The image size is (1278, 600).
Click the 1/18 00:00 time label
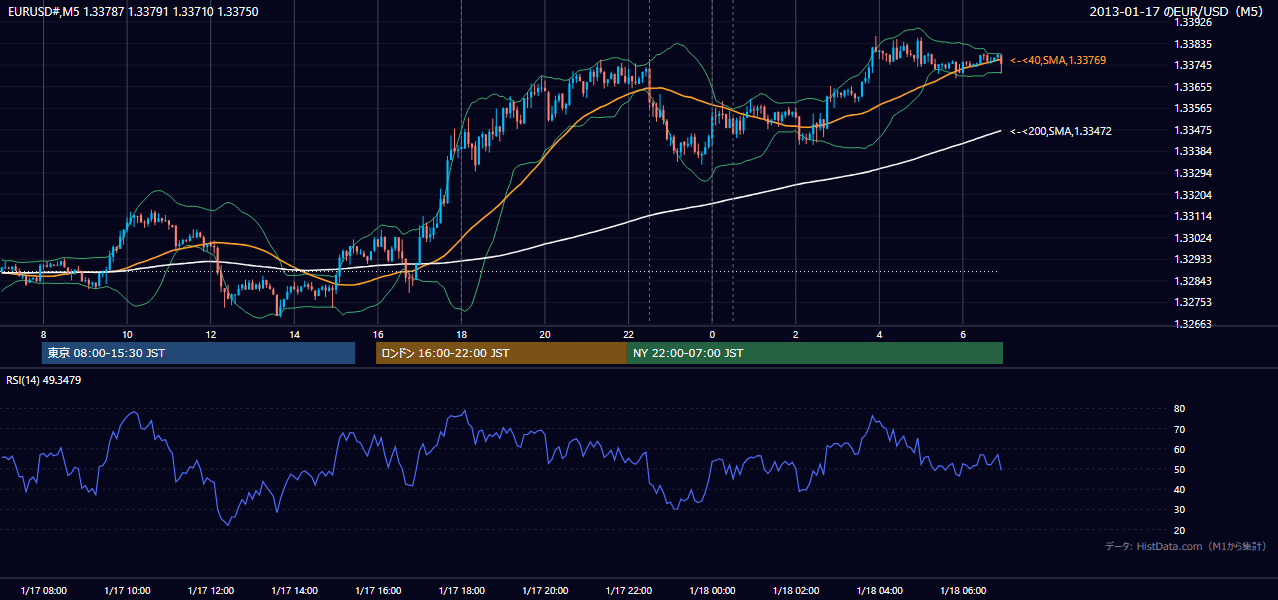pos(712,591)
